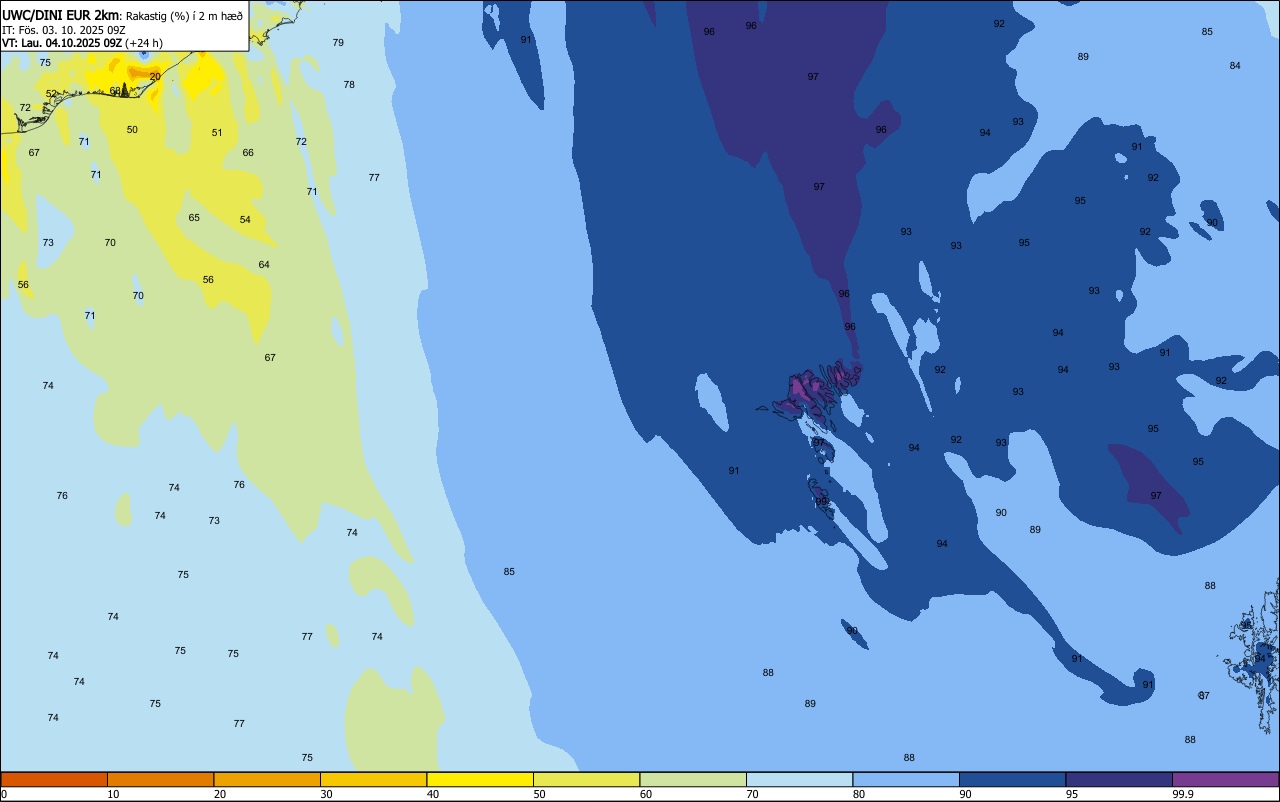Click the humidity value 66 on the map
This screenshot has height=802, width=1280.
248,153
